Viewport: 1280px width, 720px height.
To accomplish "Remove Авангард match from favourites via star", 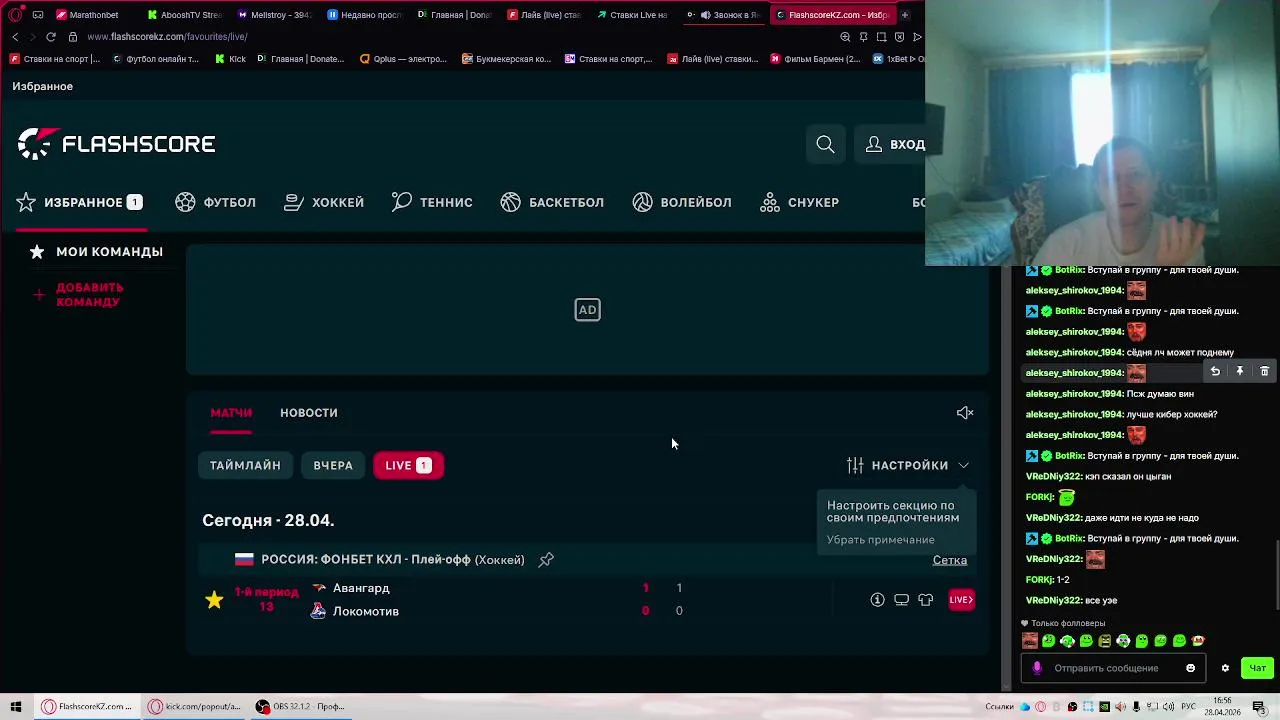I will tap(214, 600).
